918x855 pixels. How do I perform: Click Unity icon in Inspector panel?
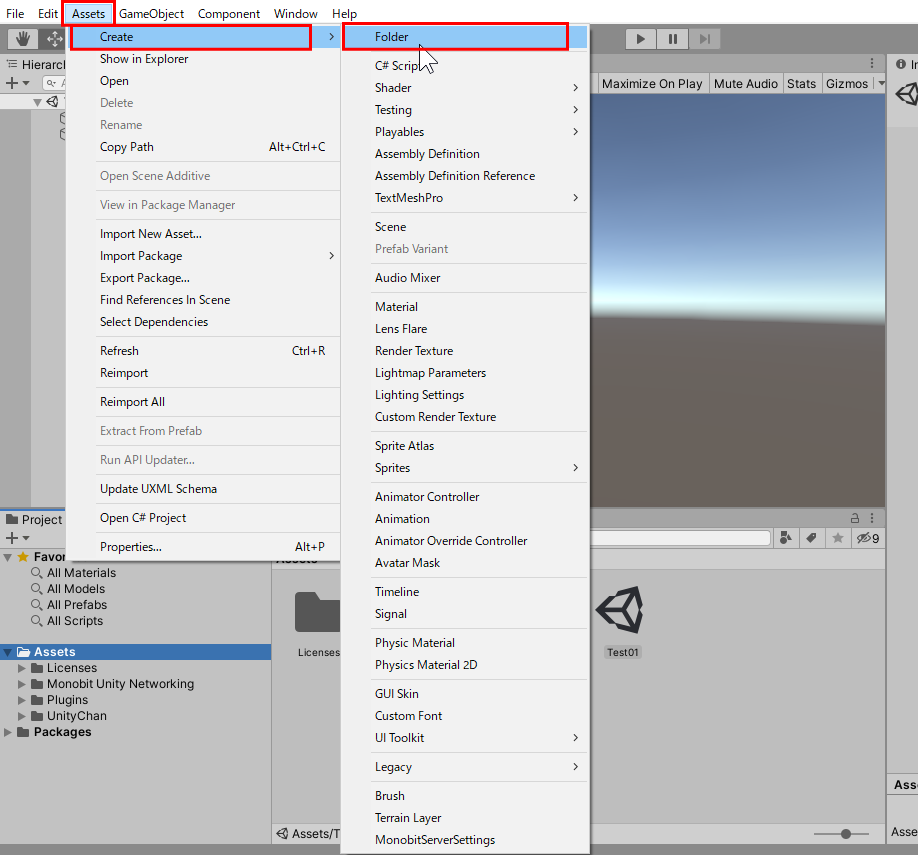click(907, 94)
